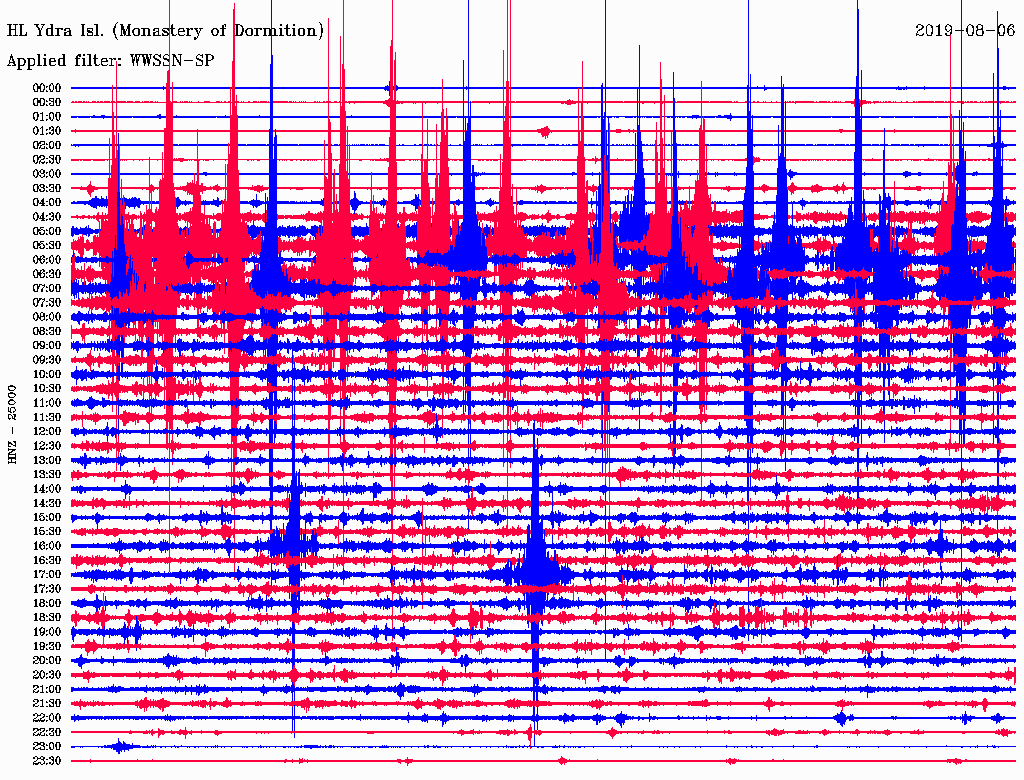1024x780 pixels.
Task: Select the 01:00 time label
Action: 47,117
